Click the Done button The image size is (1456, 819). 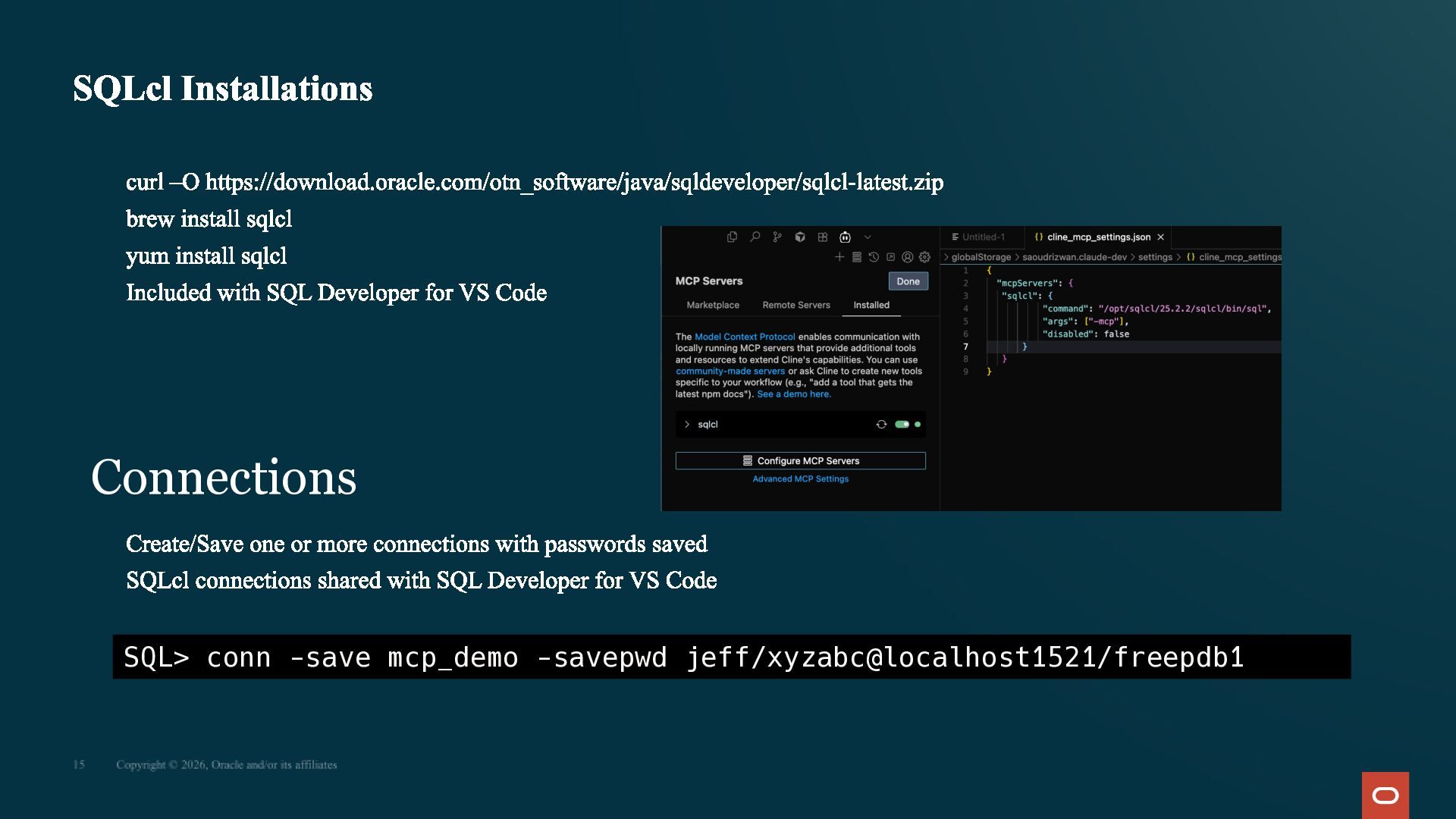pyautogui.click(x=908, y=281)
